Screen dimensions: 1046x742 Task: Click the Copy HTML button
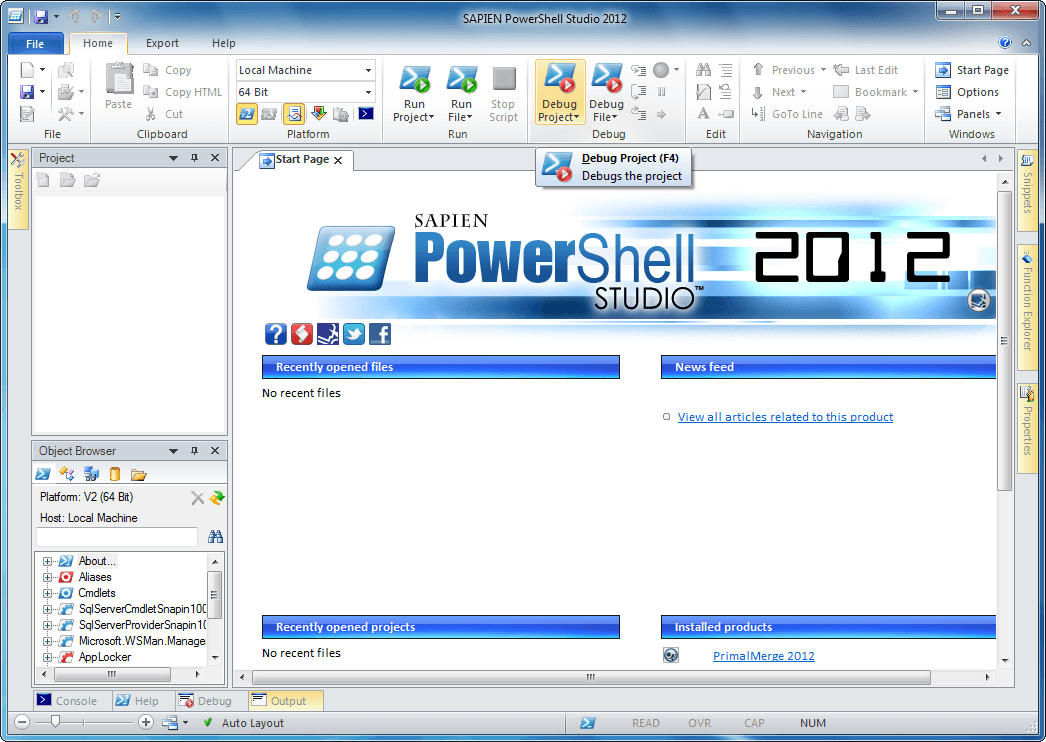click(x=183, y=92)
